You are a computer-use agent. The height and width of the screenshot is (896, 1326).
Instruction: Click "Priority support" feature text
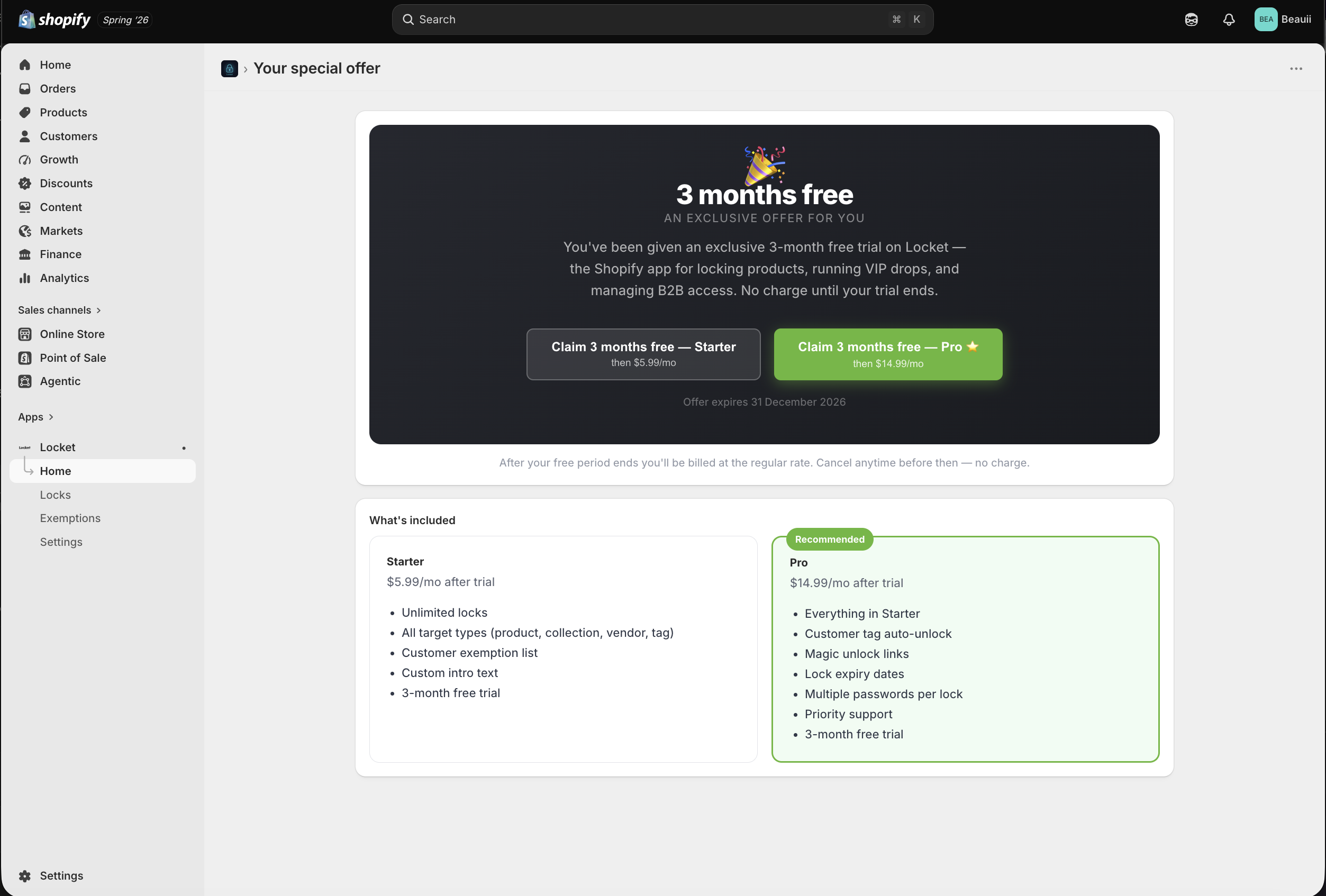click(x=848, y=714)
